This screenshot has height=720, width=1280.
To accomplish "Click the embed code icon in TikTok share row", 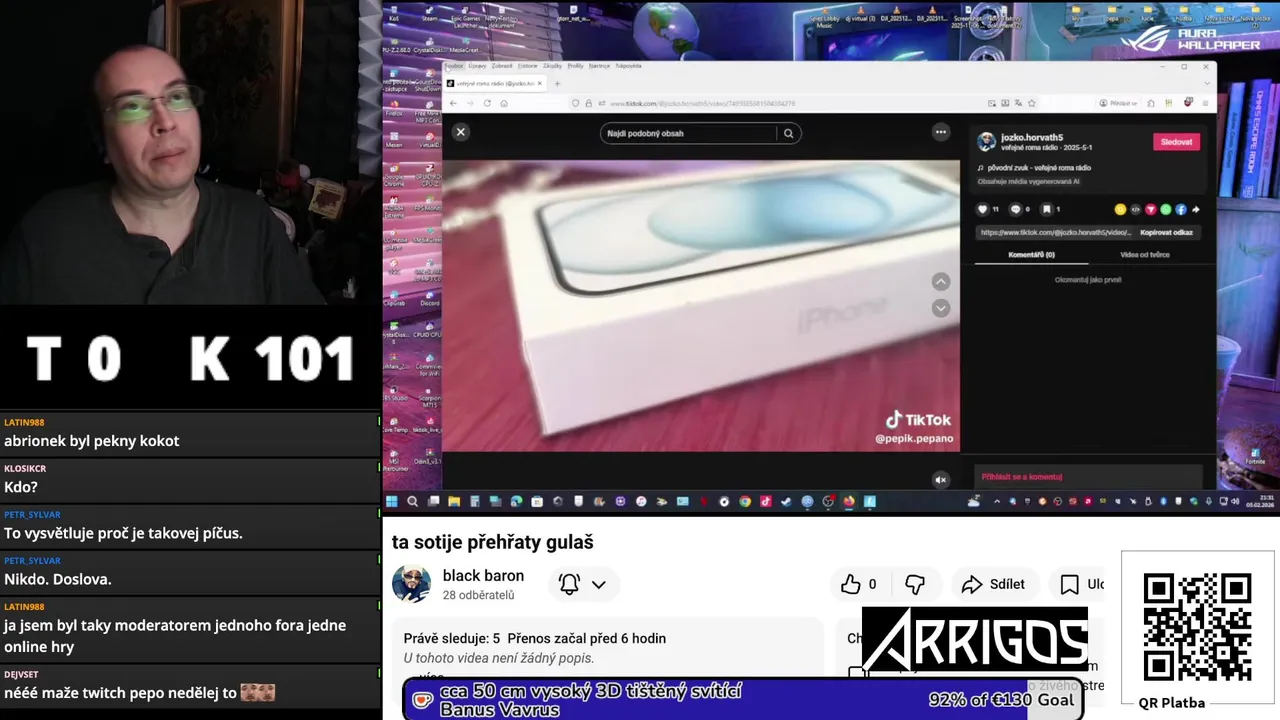I will [x=1136, y=209].
